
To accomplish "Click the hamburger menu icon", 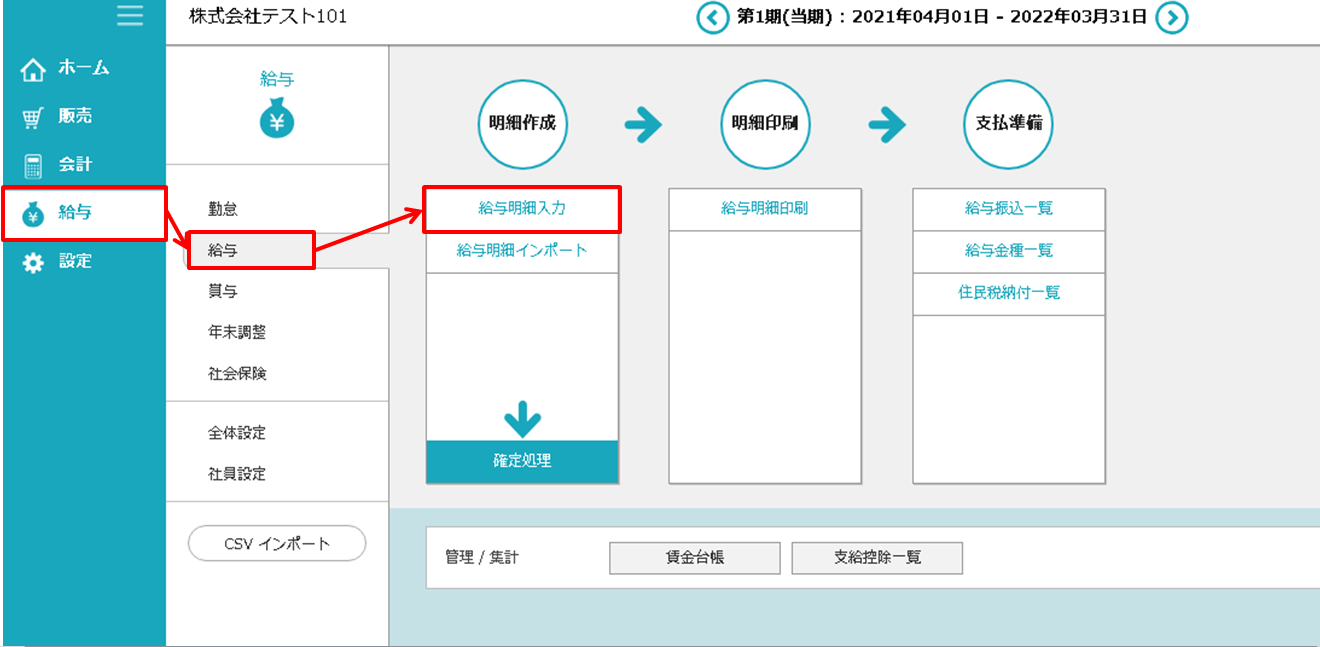I will (x=129, y=16).
